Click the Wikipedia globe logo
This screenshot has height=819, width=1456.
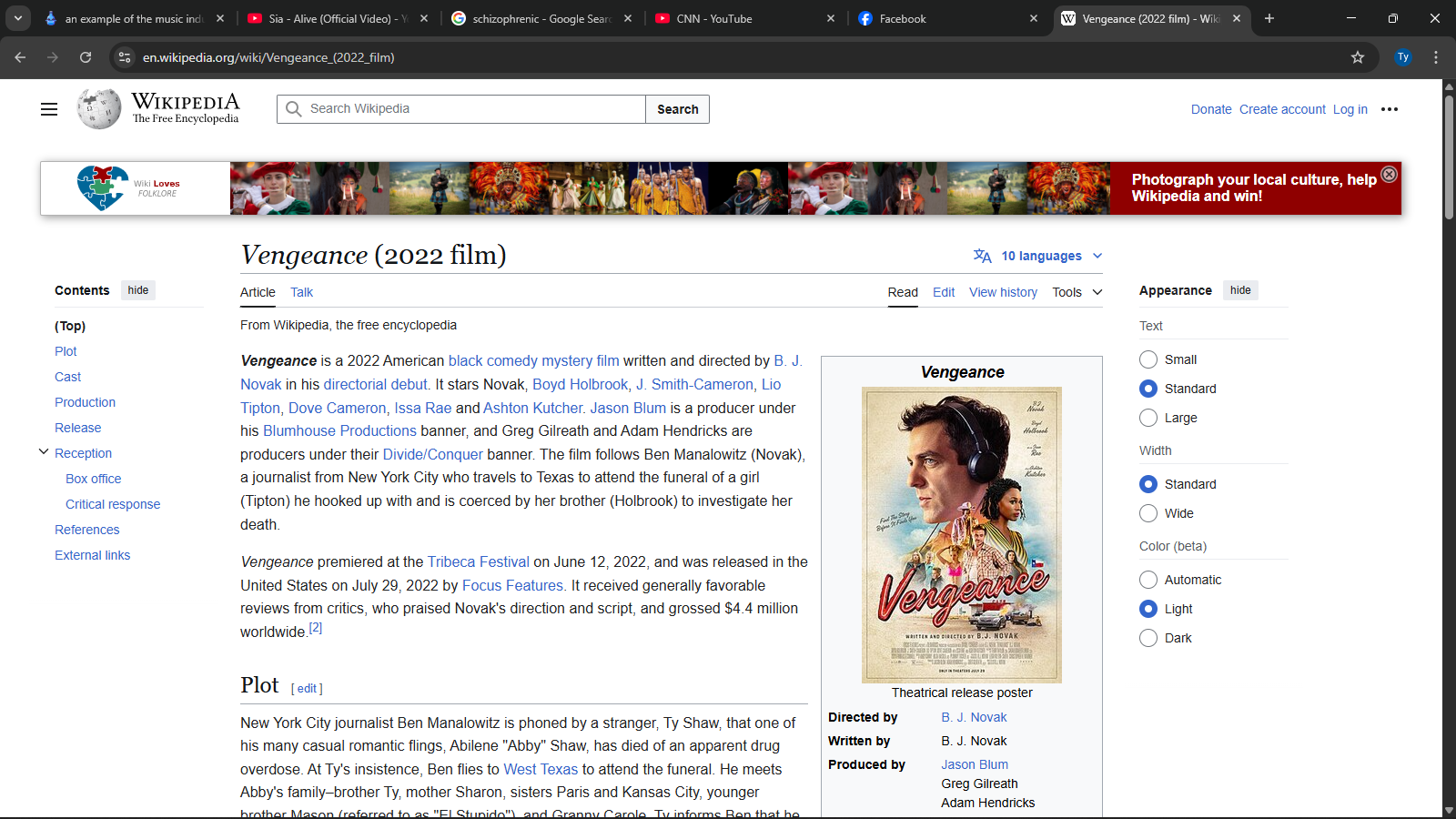click(x=99, y=109)
